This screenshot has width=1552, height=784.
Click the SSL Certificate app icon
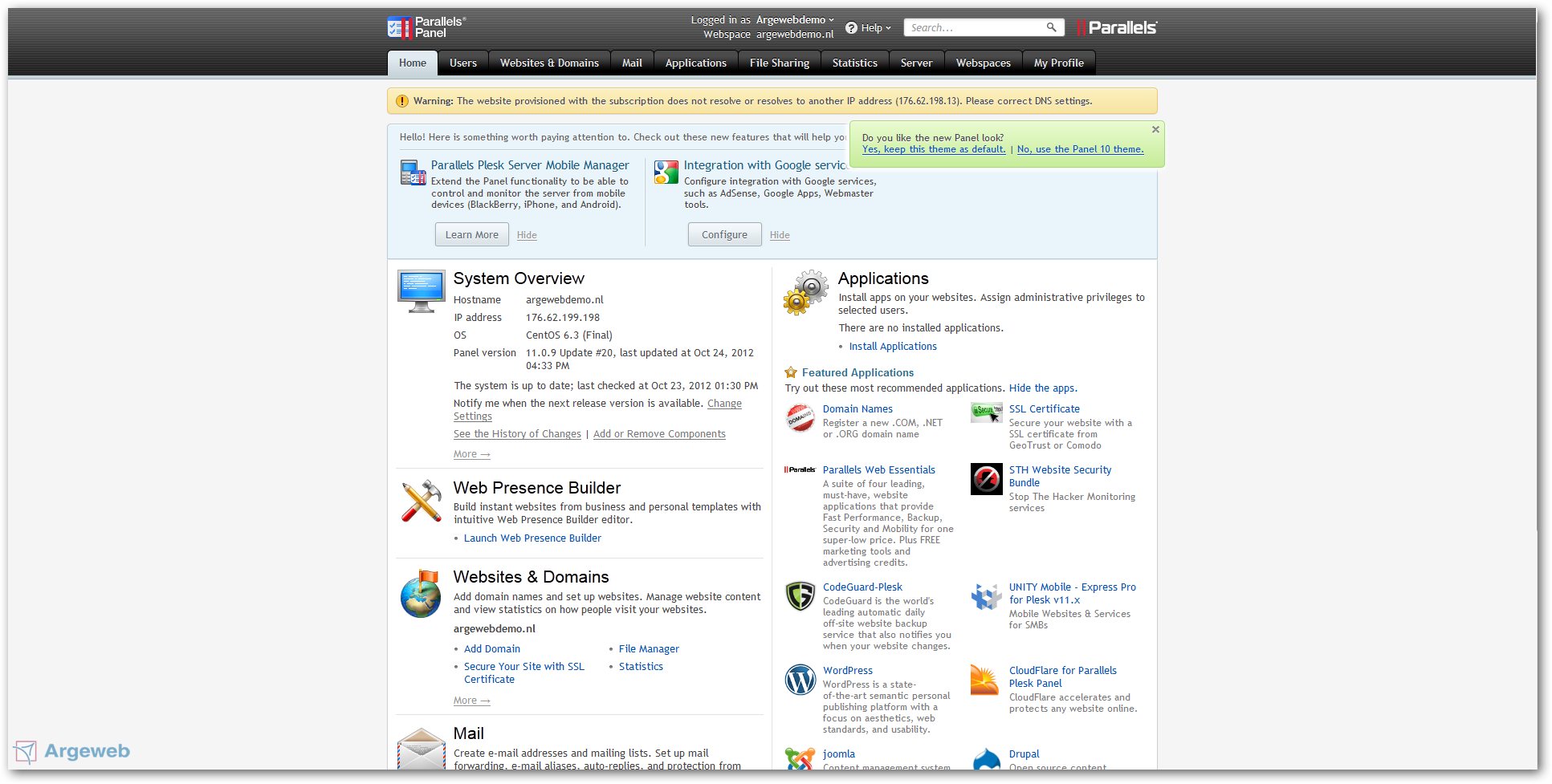(986, 412)
